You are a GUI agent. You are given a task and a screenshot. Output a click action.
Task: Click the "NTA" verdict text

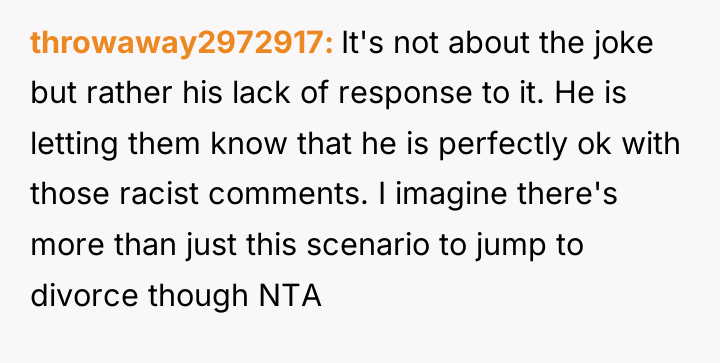[290, 295]
